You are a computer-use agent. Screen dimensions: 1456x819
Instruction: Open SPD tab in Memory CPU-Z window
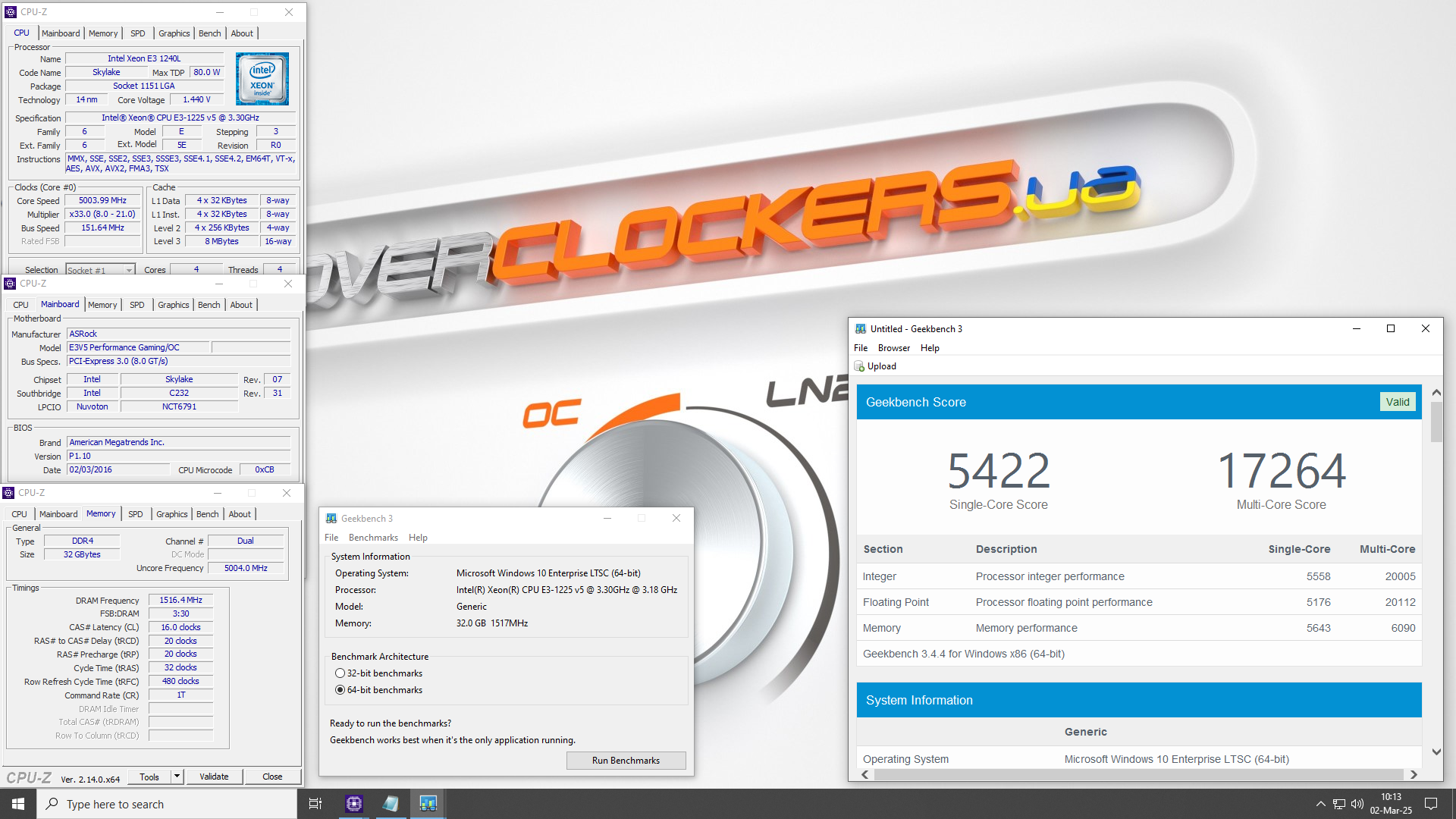coord(136,514)
